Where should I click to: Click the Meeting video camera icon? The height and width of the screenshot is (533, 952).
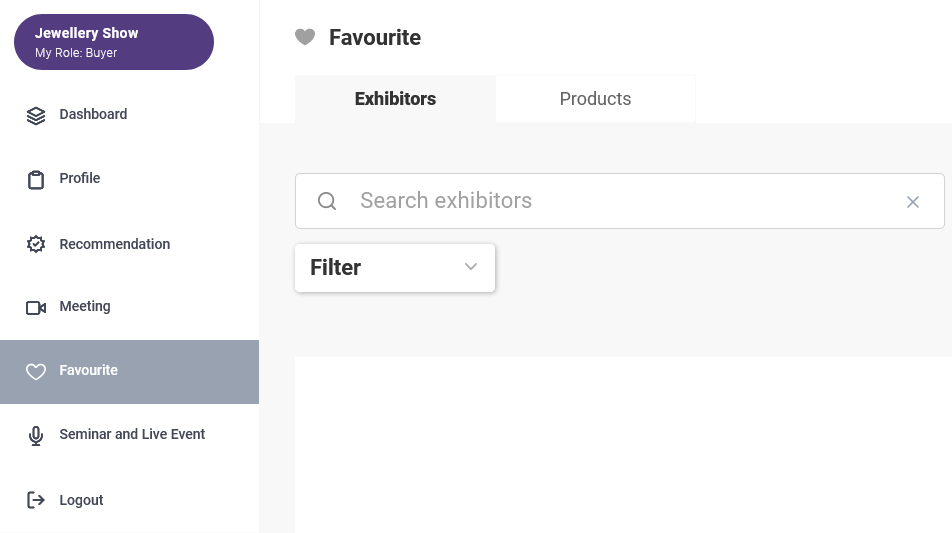tap(36, 308)
